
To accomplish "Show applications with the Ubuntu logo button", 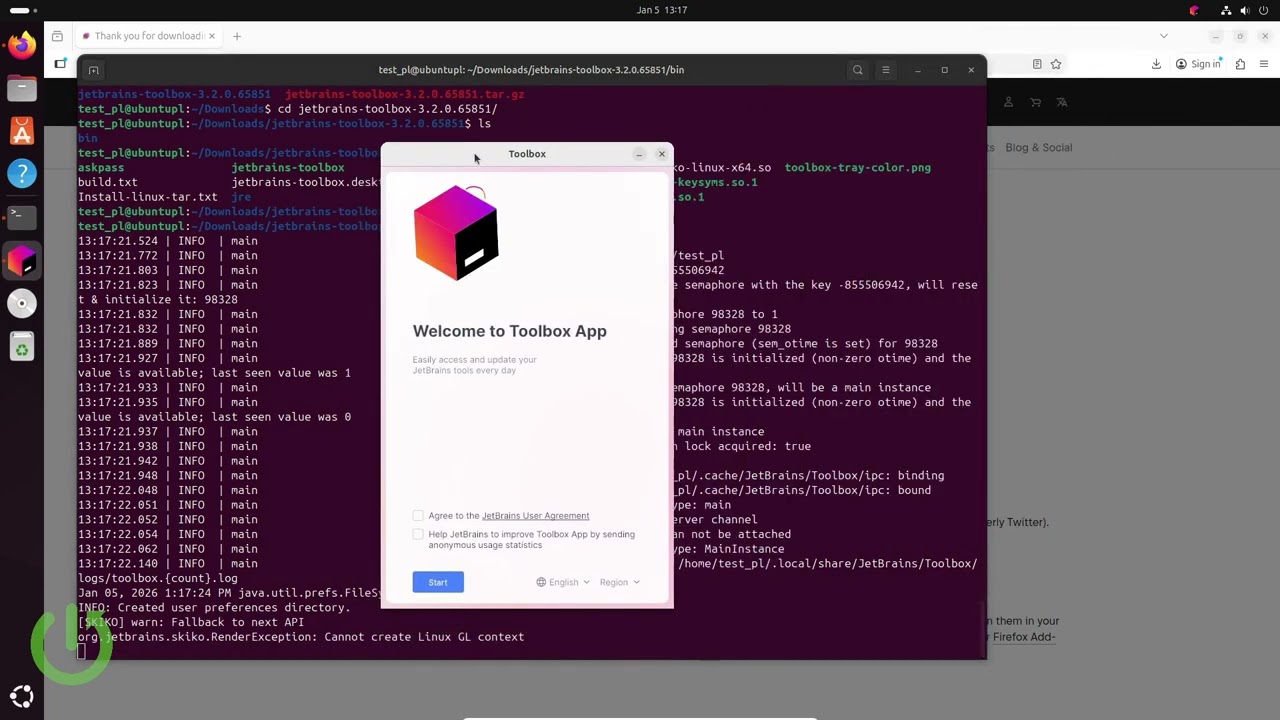I will [x=21, y=697].
